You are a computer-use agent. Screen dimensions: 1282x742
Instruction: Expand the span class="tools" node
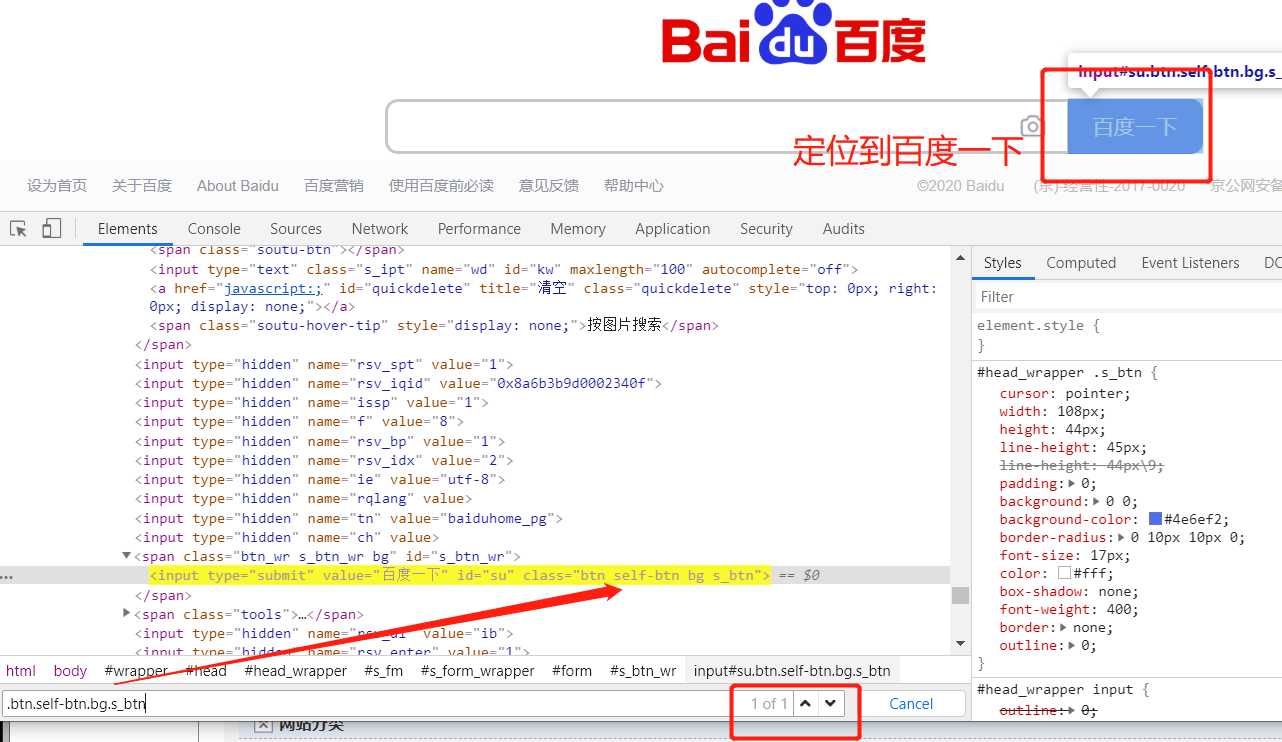tap(127, 613)
